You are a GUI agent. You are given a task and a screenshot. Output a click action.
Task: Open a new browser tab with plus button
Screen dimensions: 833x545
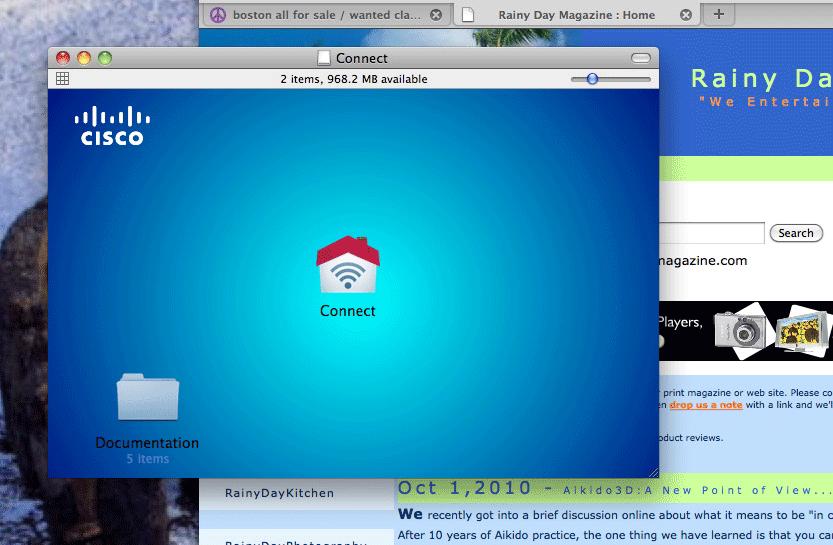click(x=719, y=14)
